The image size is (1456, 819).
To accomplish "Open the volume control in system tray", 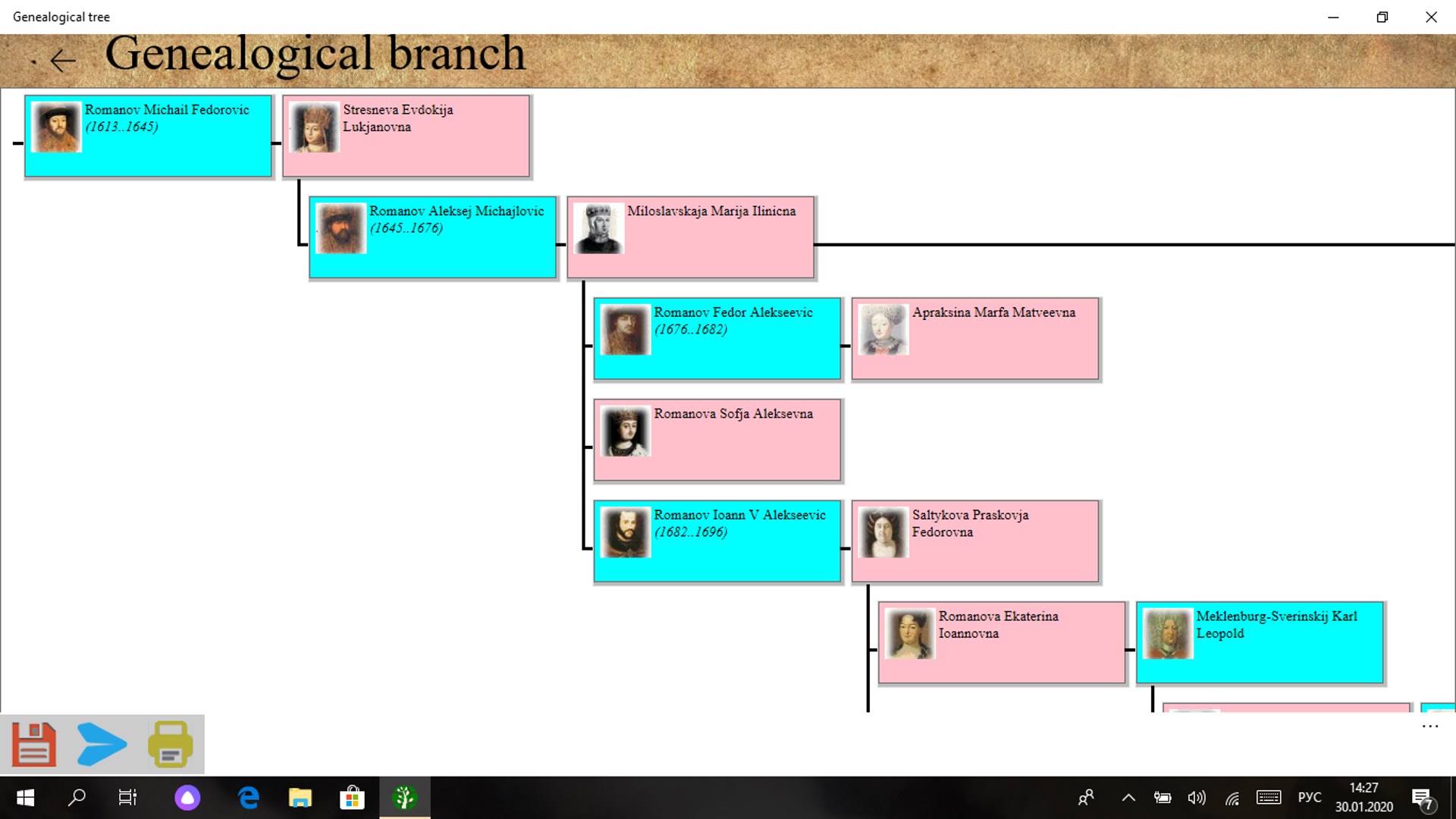I will pos(1197,797).
